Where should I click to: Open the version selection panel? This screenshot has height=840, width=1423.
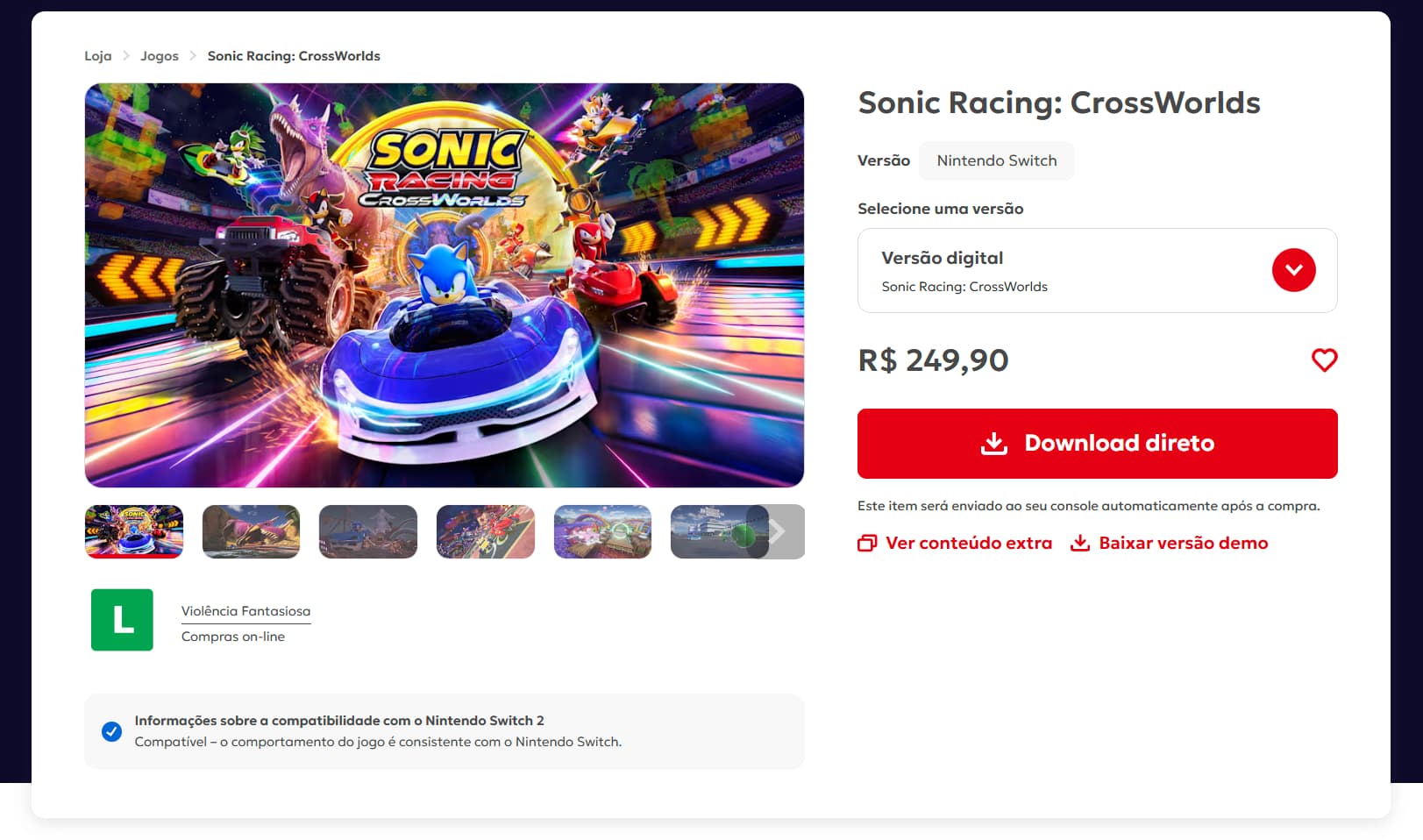click(1097, 270)
